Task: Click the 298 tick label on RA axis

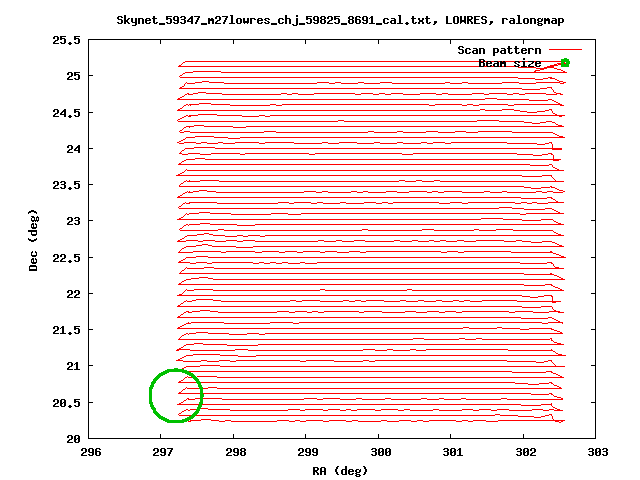Action: click(233, 451)
